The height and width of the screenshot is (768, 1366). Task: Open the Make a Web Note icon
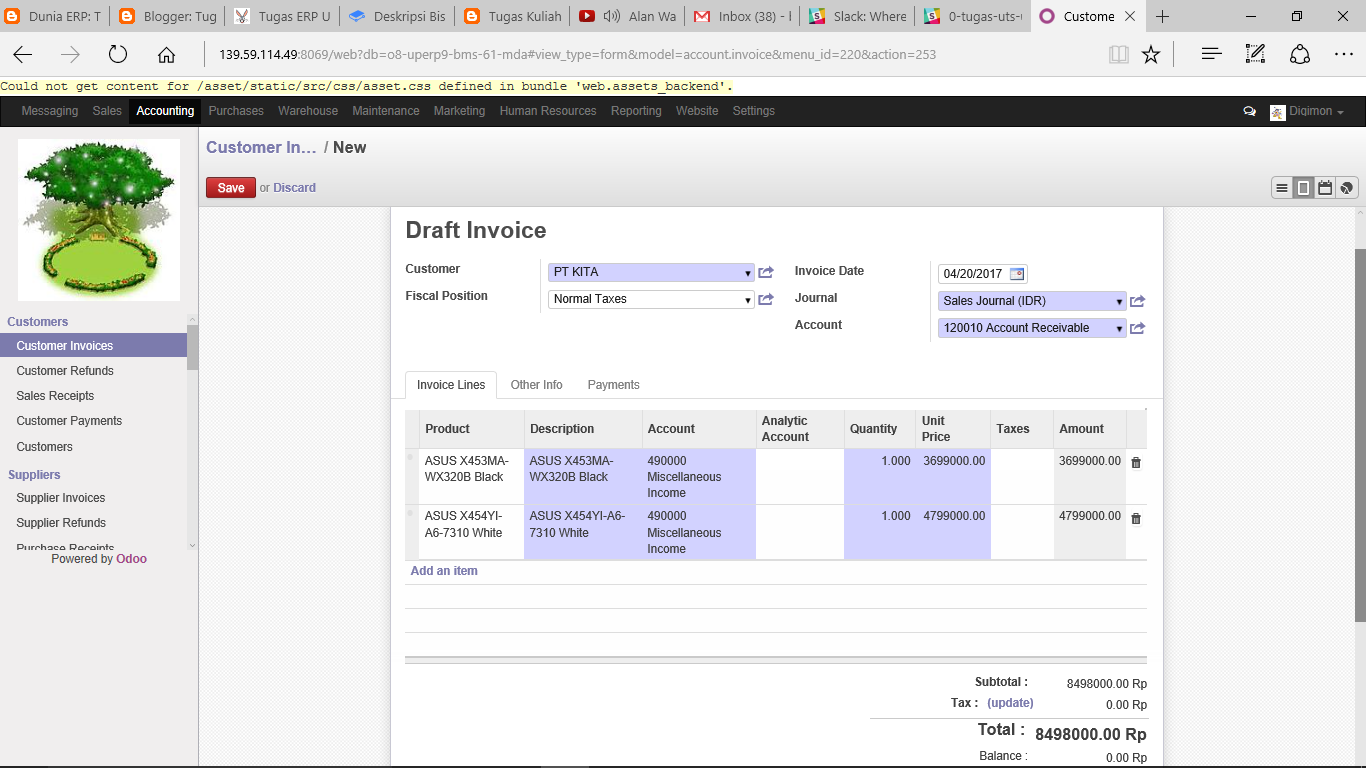[1256, 55]
